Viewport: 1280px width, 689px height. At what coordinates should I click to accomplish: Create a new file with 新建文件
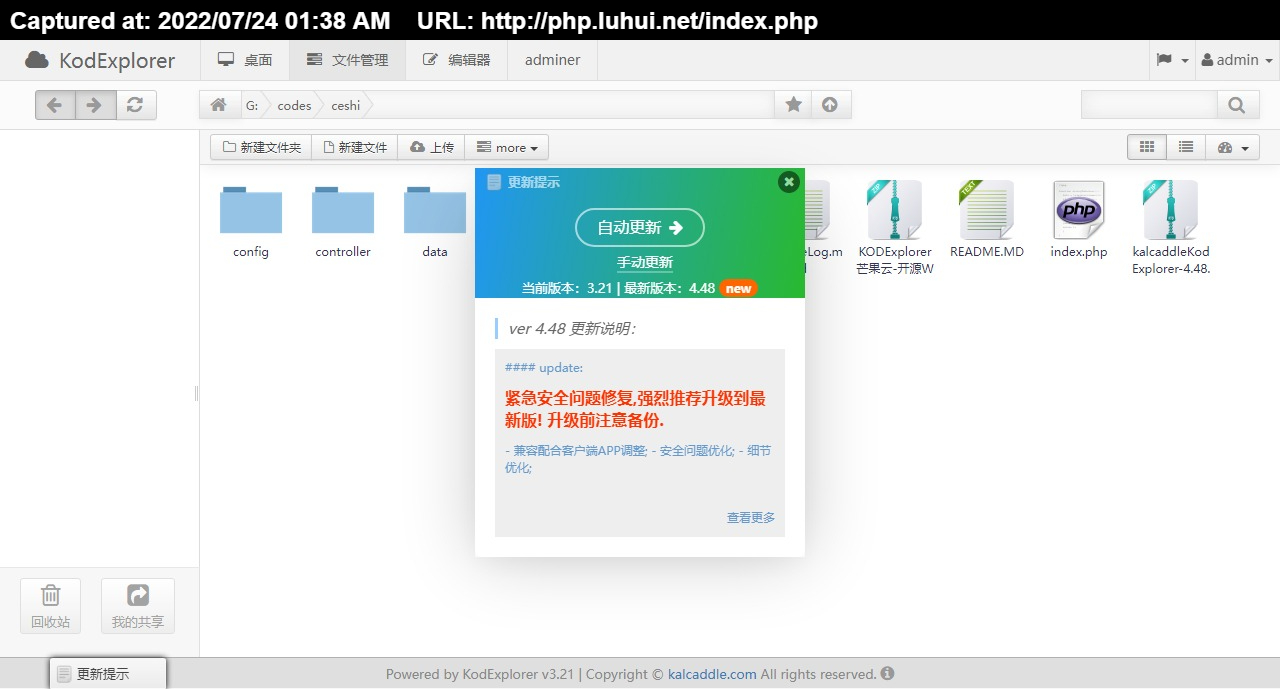tap(355, 147)
